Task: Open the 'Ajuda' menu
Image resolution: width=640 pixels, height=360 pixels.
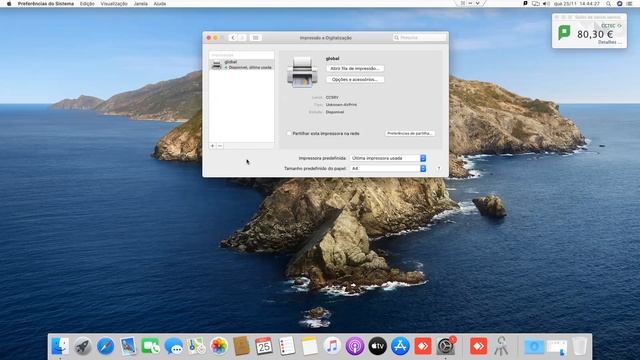Action: coord(160,4)
